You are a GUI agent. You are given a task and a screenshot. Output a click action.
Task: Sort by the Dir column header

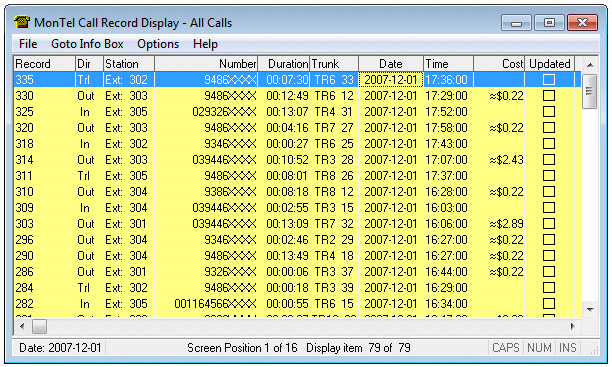click(x=89, y=64)
